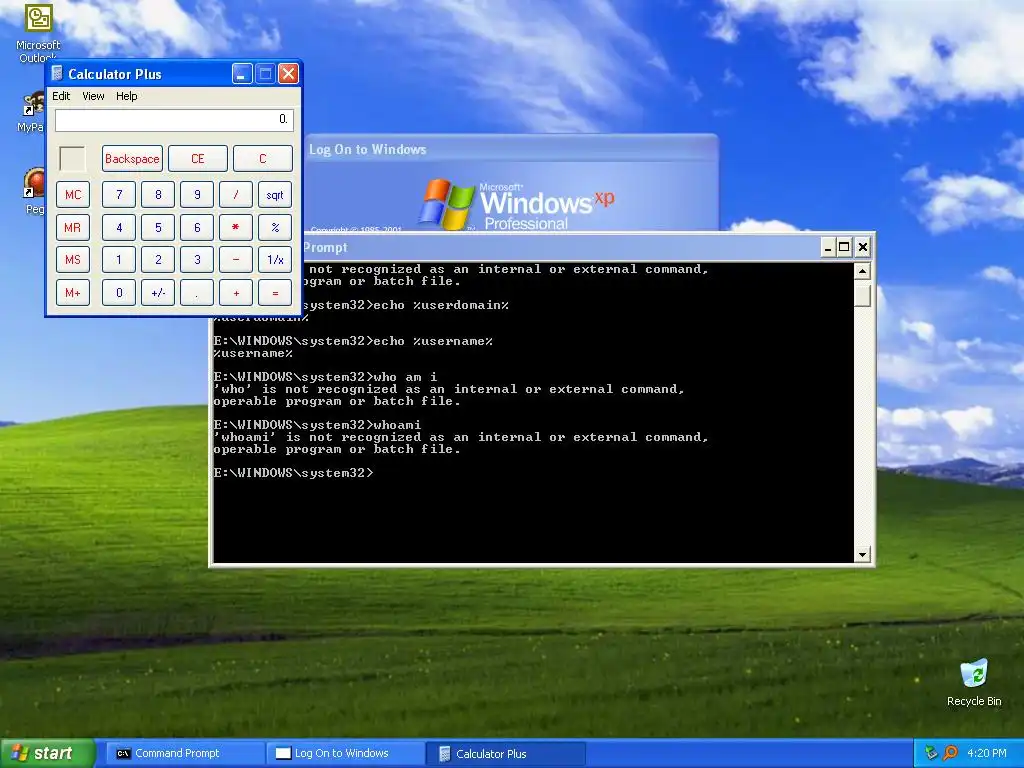Click the minus (-) button
The height and width of the screenshot is (768, 1024).
pos(236,260)
